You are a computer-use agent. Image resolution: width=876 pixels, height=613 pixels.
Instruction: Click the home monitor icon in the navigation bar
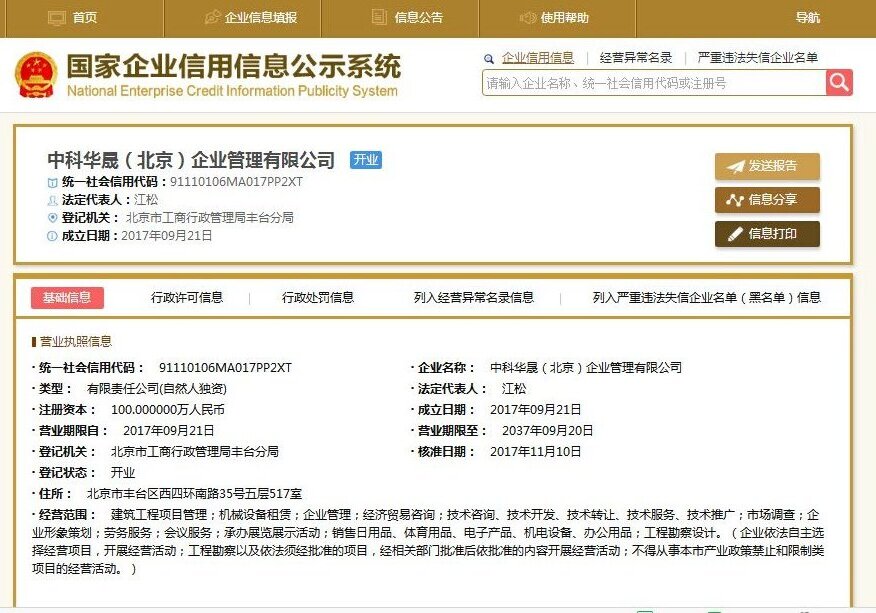point(57,18)
